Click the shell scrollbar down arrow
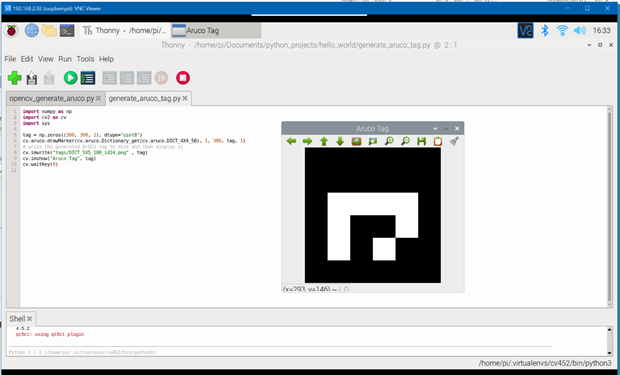This screenshot has width=620, height=375. point(609,353)
